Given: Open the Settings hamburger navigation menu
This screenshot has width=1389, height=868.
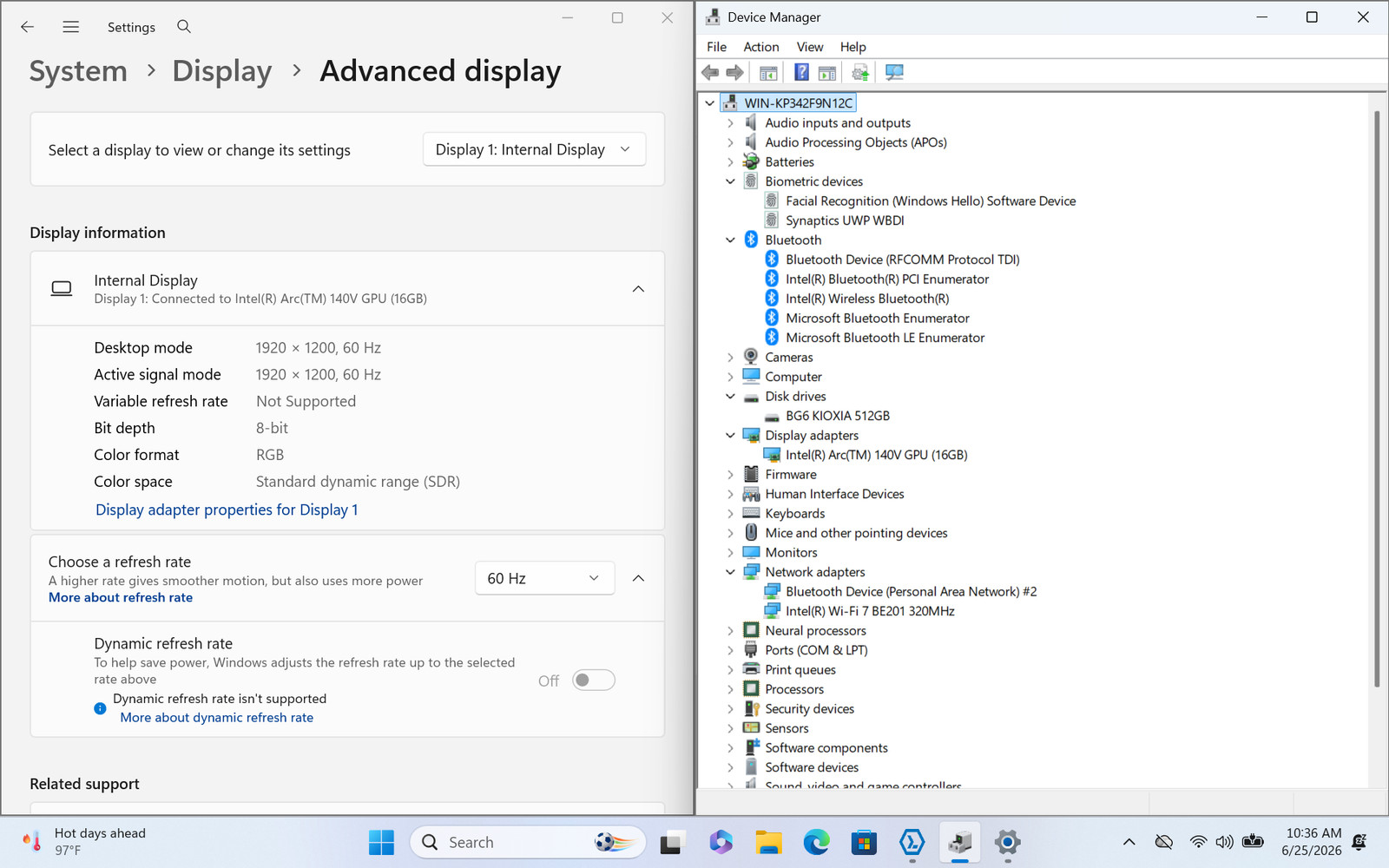Looking at the screenshot, I should pos(71,27).
